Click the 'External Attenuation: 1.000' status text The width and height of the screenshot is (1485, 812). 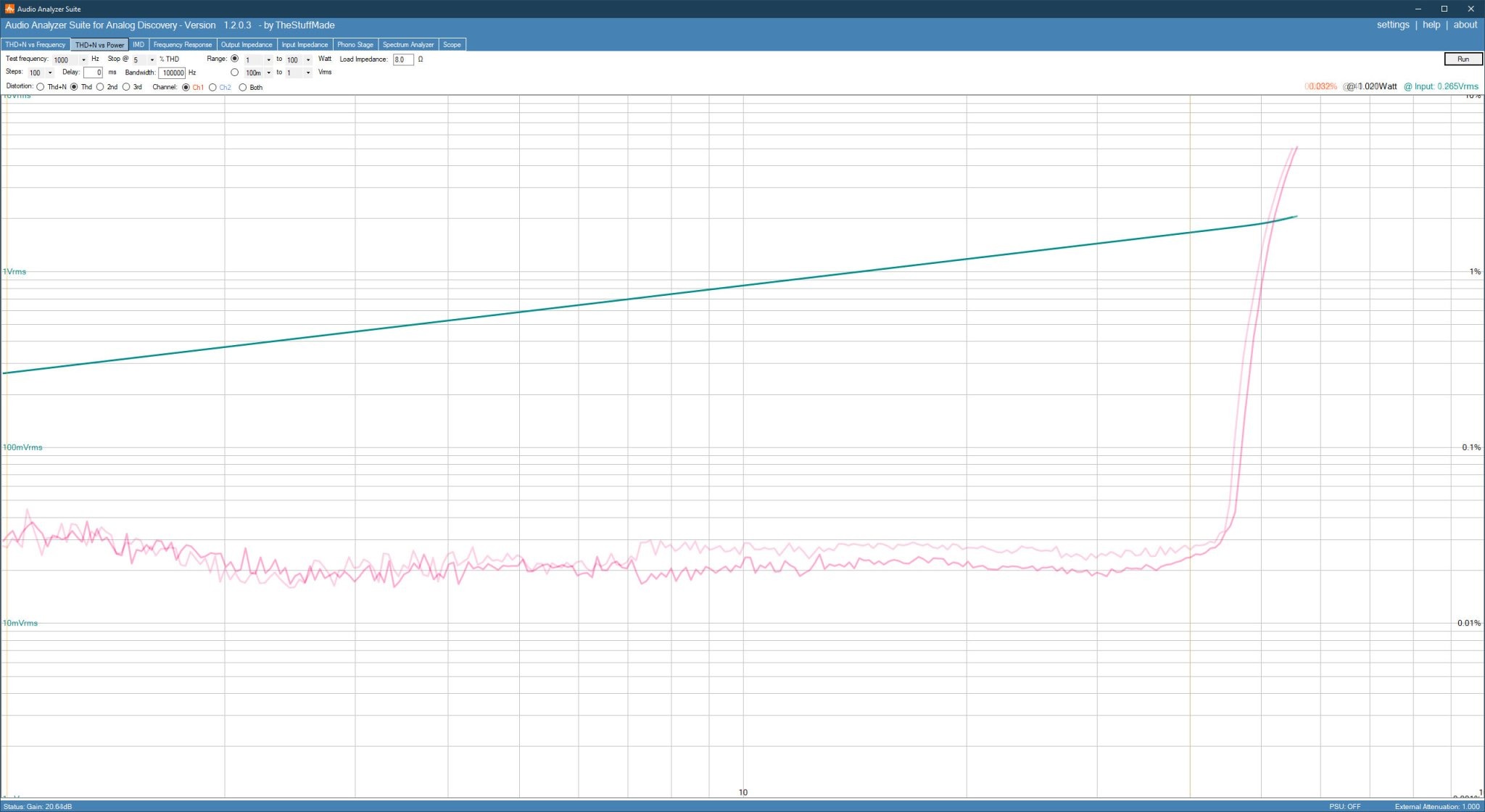1437,806
